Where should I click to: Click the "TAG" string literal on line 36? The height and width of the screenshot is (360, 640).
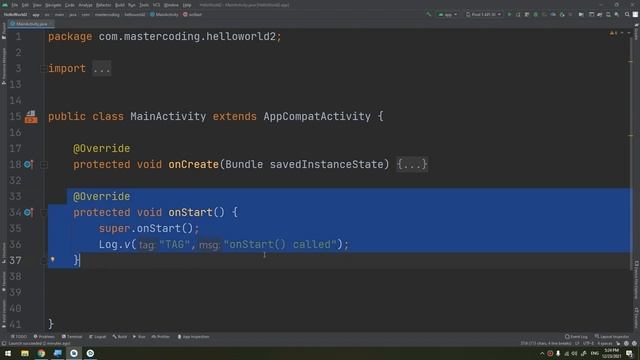point(174,244)
